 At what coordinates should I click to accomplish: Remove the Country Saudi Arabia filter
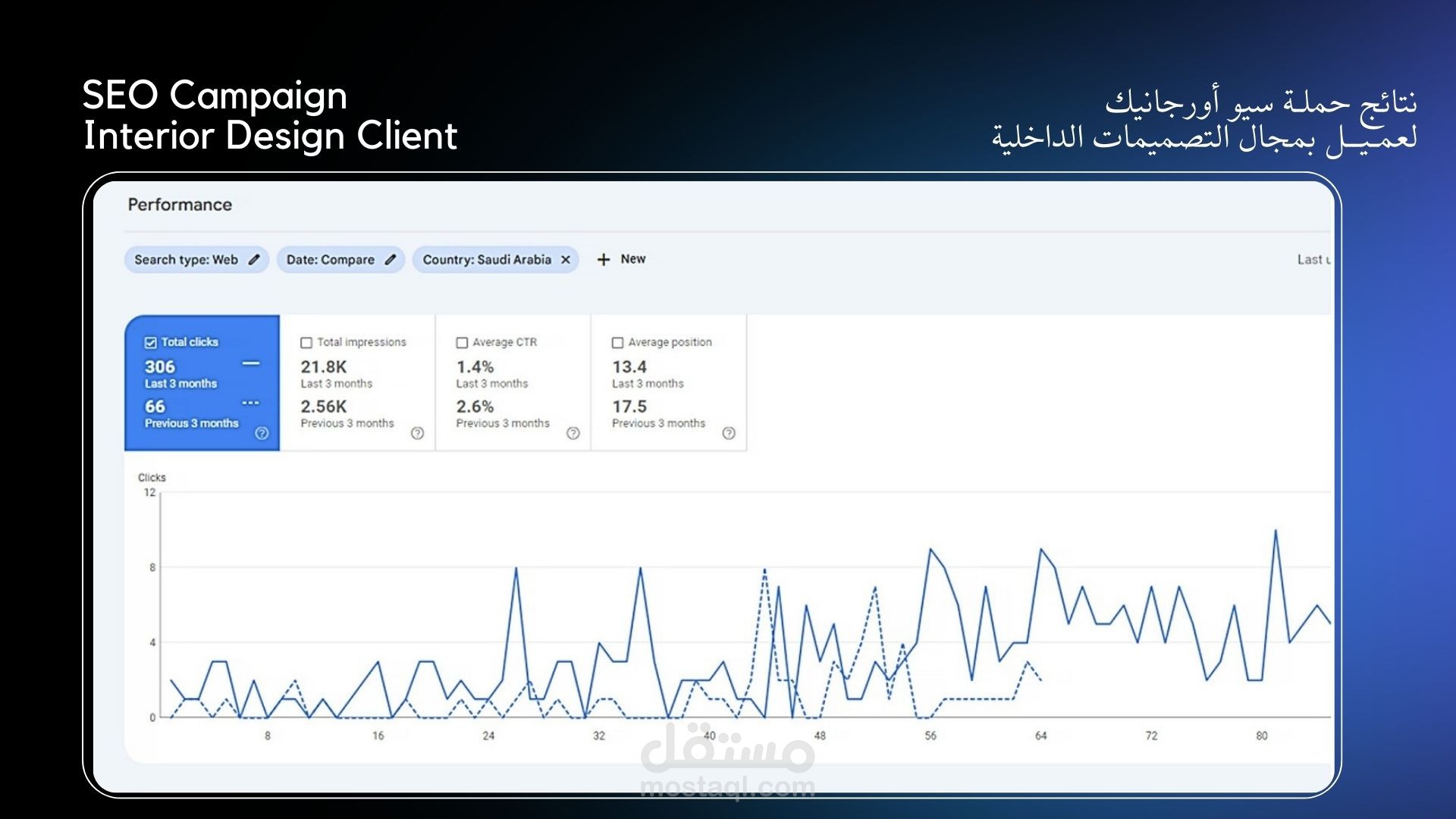coord(566,259)
